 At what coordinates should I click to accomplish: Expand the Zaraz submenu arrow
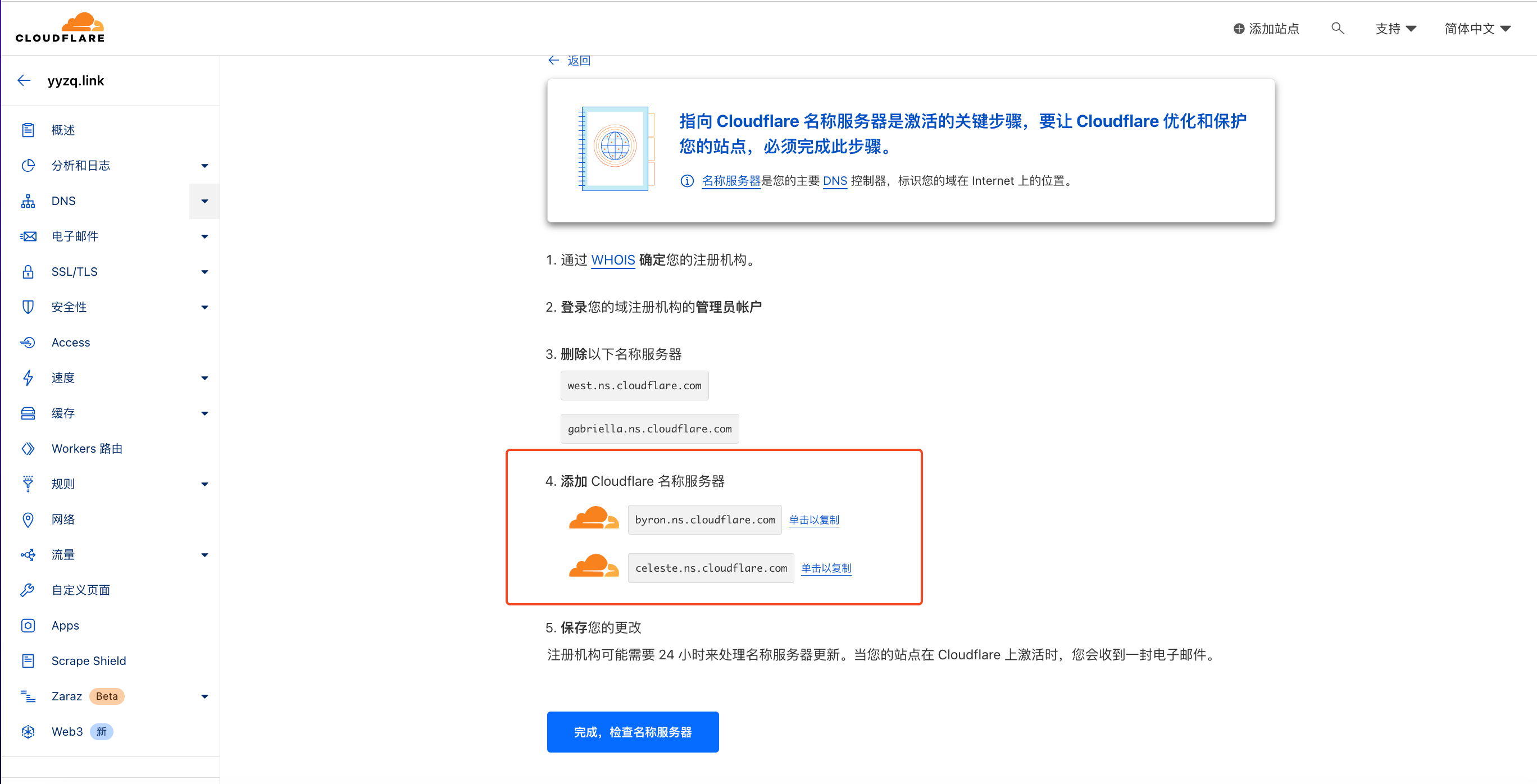(x=204, y=696)
